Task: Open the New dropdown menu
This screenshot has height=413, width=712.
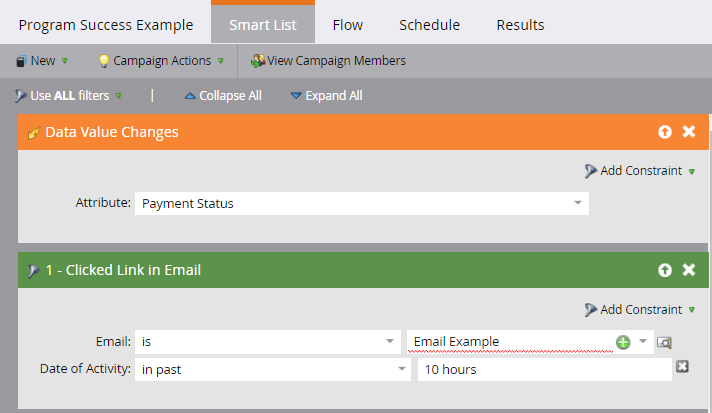Action: [42, 61]
